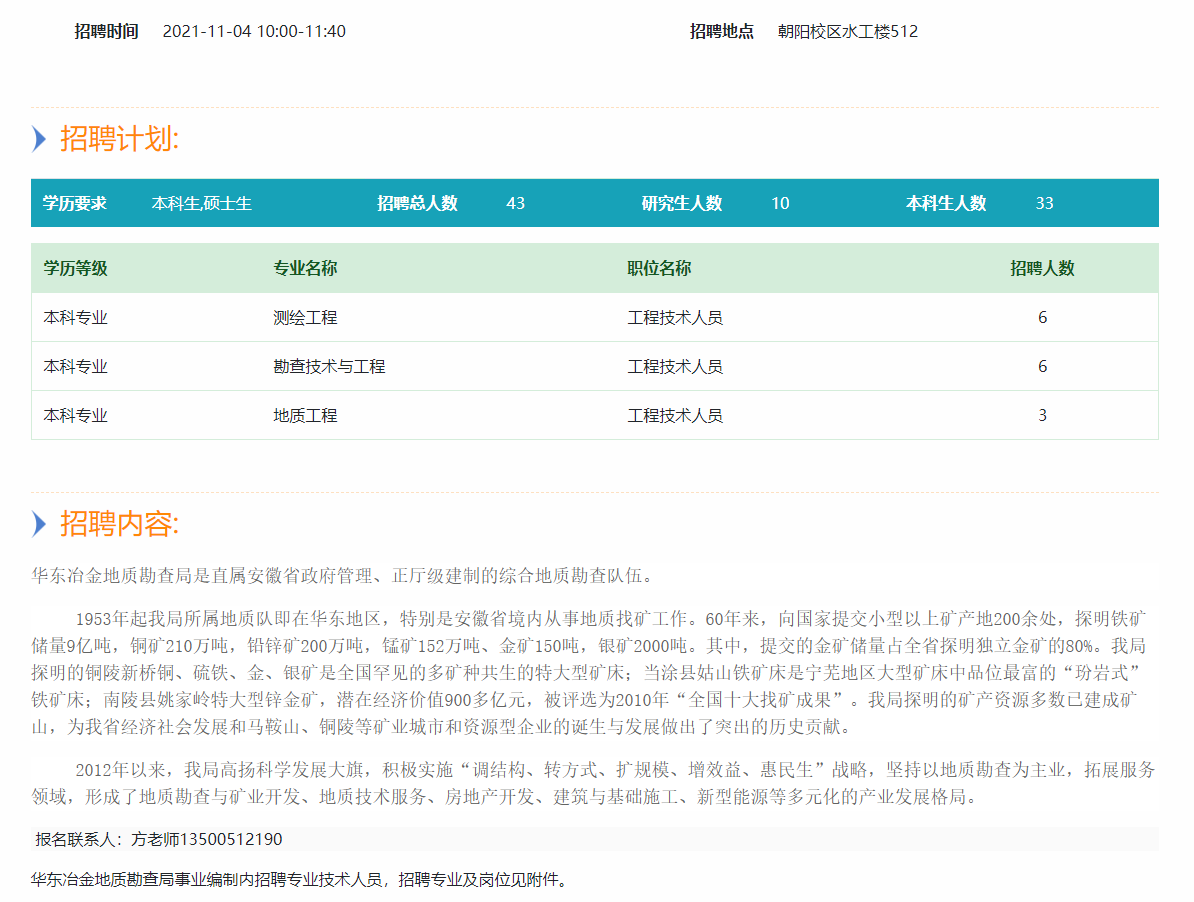
Task: Click the 招聘总人数 label
Action: pos(417,203)
